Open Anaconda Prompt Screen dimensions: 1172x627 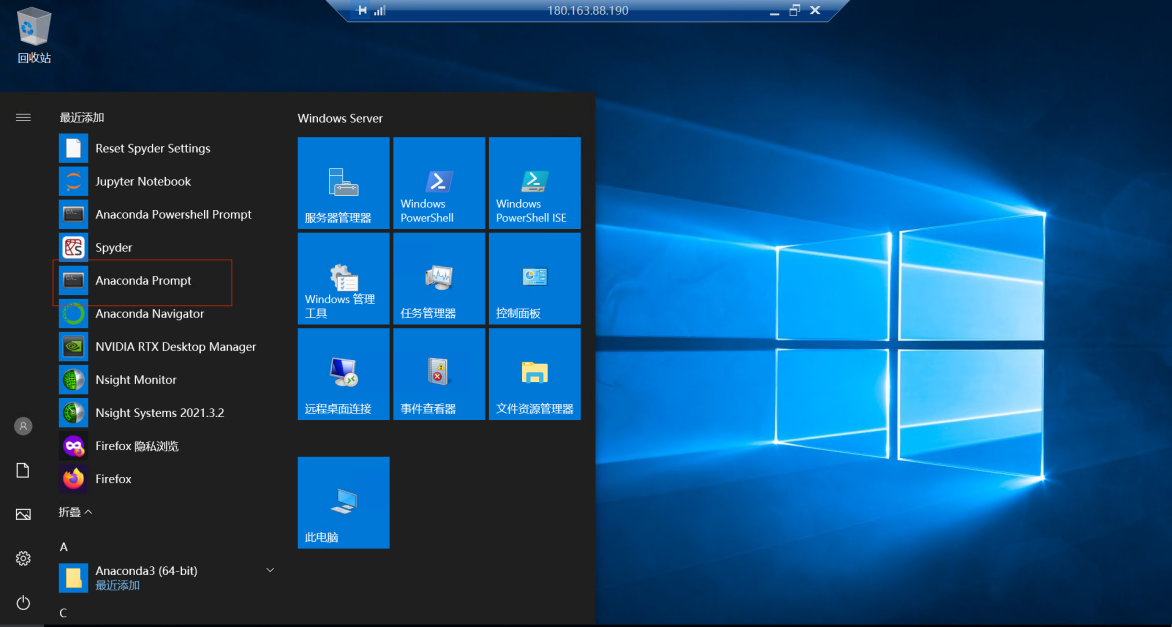[x=143, y=281]
